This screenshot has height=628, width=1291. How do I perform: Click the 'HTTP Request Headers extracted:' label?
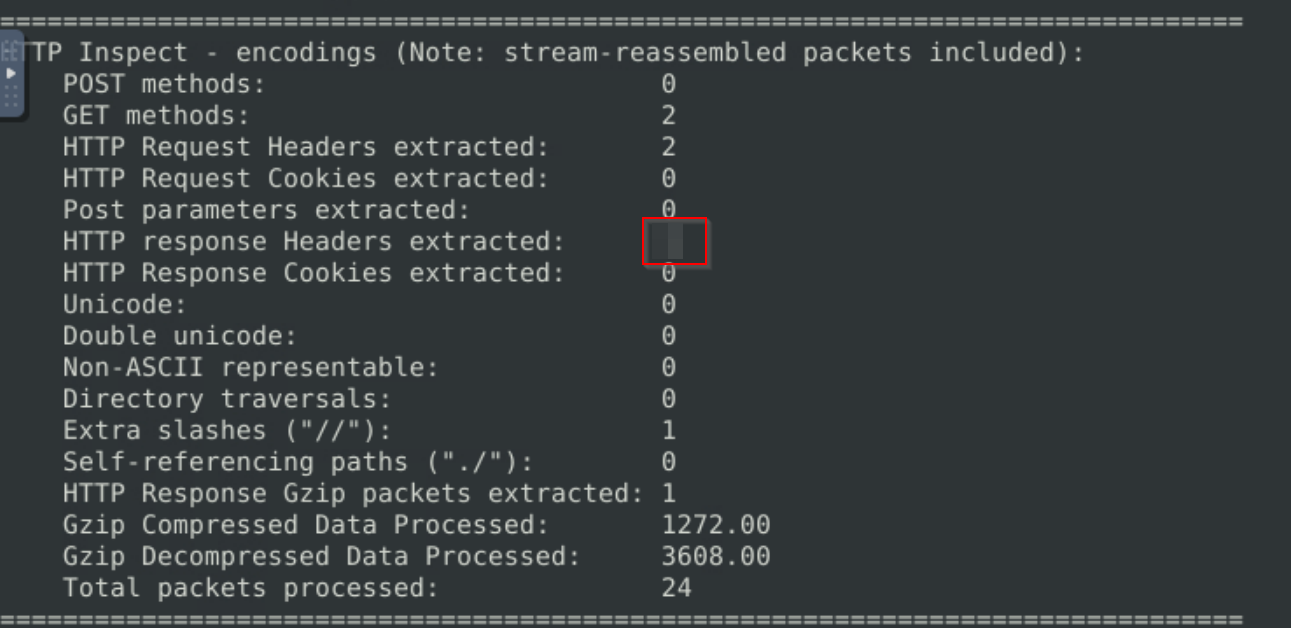pyautogui.click(x=306, y=147)
